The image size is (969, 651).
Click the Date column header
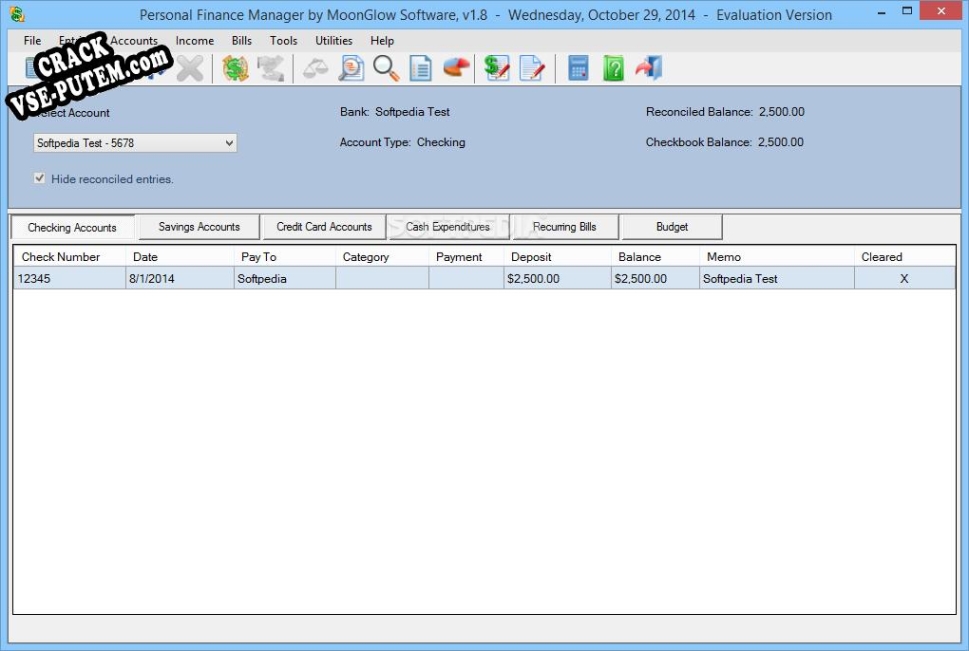tap(180, 257)
